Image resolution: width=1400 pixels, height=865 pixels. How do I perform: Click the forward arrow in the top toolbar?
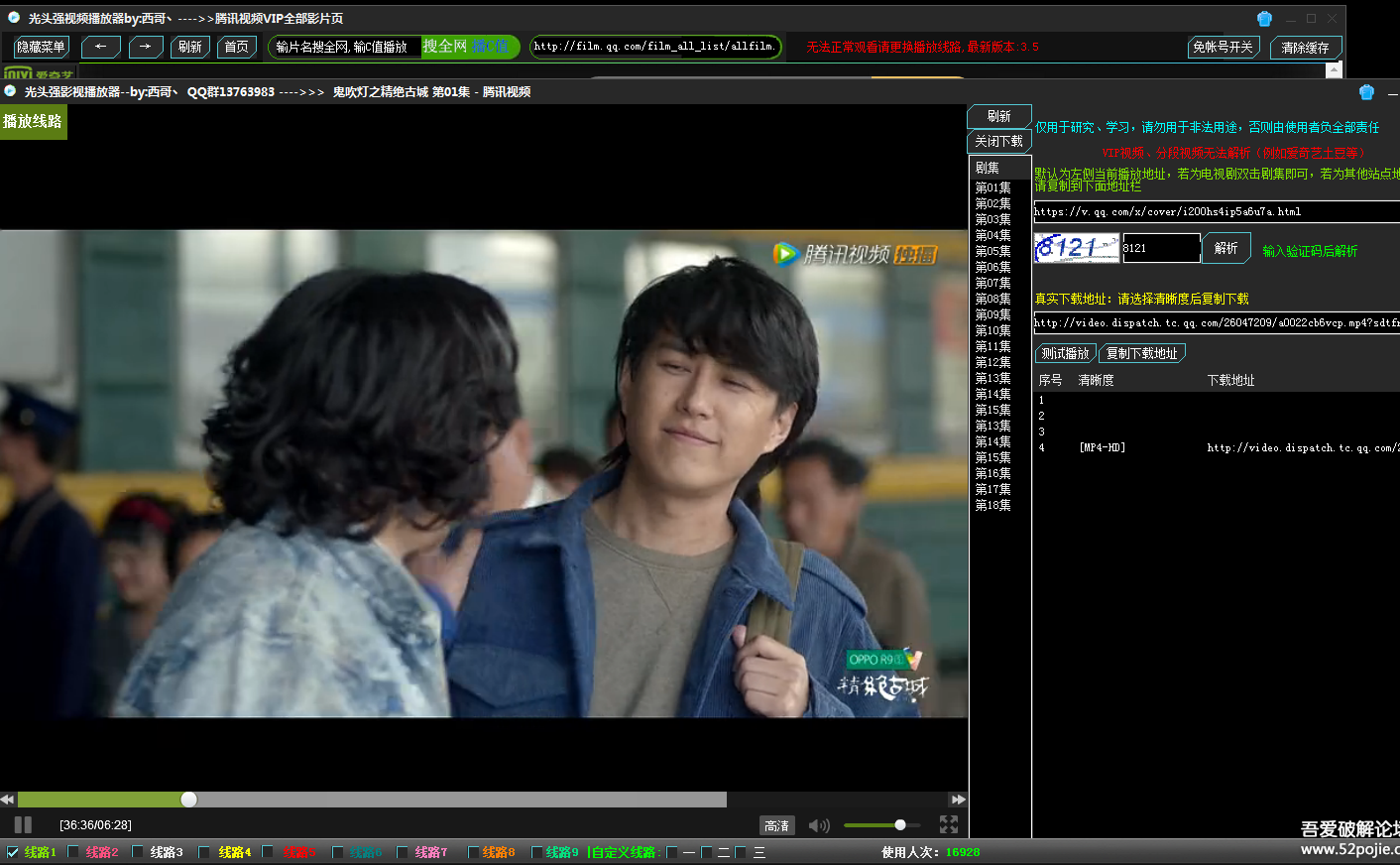pyautogui.click(x=146, y=47)
